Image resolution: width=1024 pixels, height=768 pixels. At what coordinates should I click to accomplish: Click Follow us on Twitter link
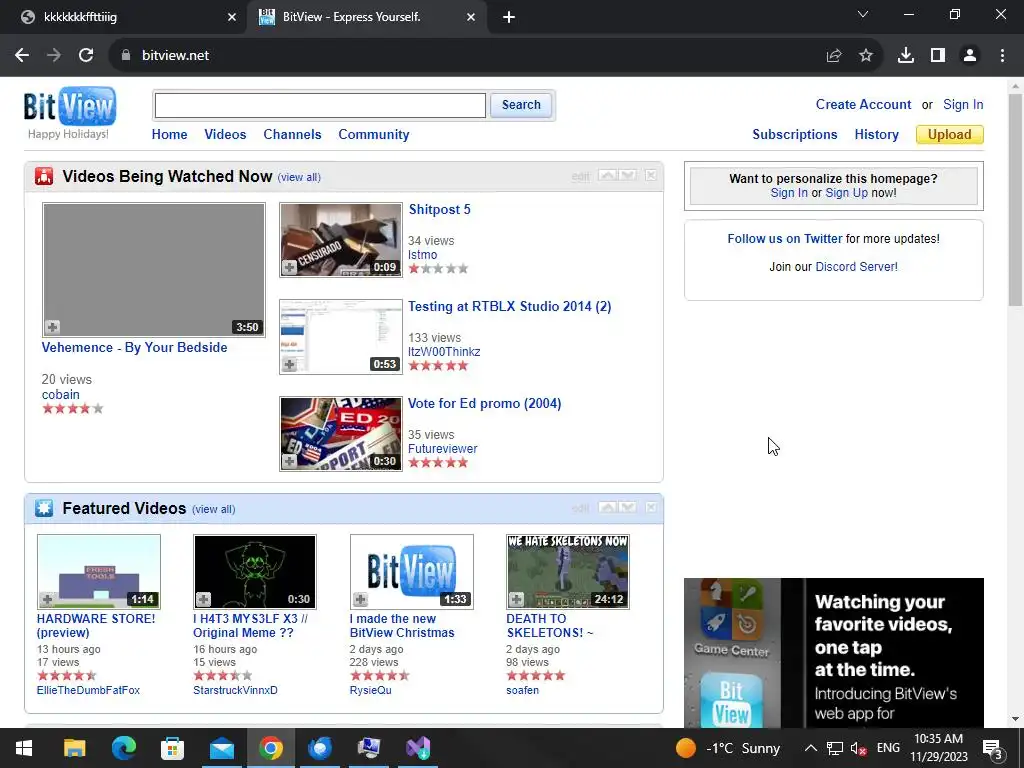tap(785, 239)
